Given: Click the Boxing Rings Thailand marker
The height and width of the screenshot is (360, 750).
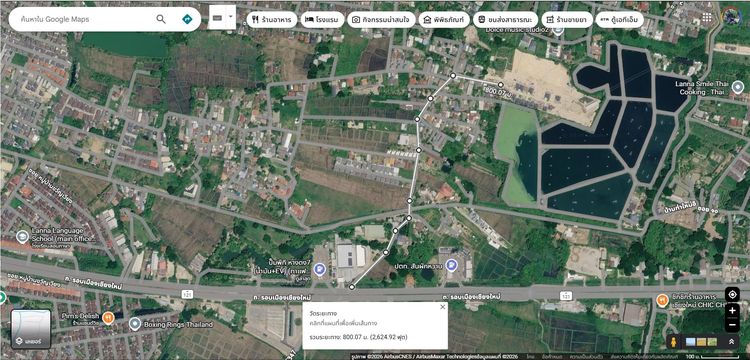Looking at the screenshot, I should (x=135, y=324).
